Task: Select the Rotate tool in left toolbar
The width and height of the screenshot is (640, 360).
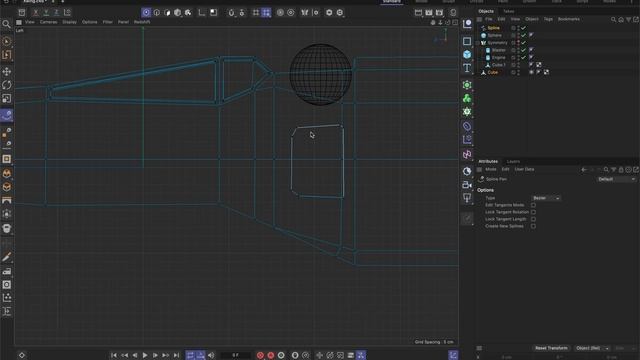Action: pyautogui.click(x=7, y=85)
